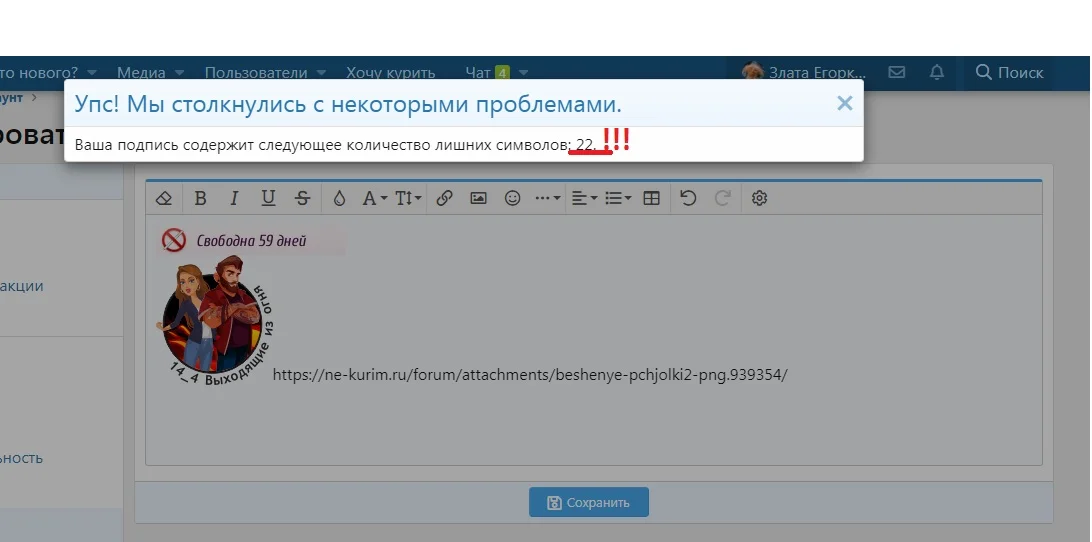Open the messages envelope icon

tap(897, 72)
